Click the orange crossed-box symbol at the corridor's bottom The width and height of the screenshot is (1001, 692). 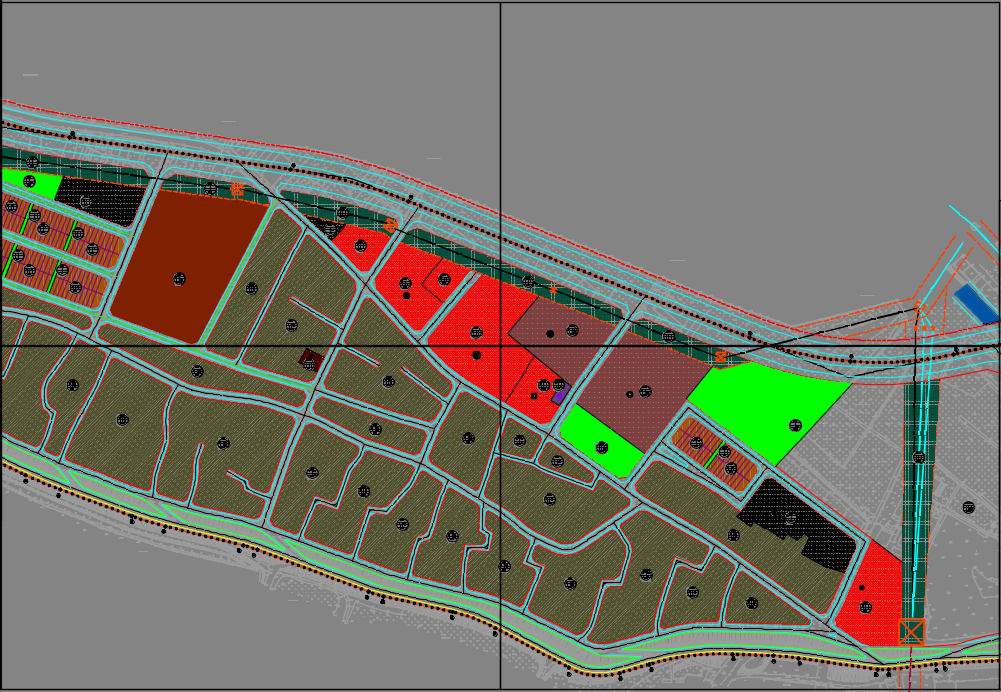(x=911, y=631)
